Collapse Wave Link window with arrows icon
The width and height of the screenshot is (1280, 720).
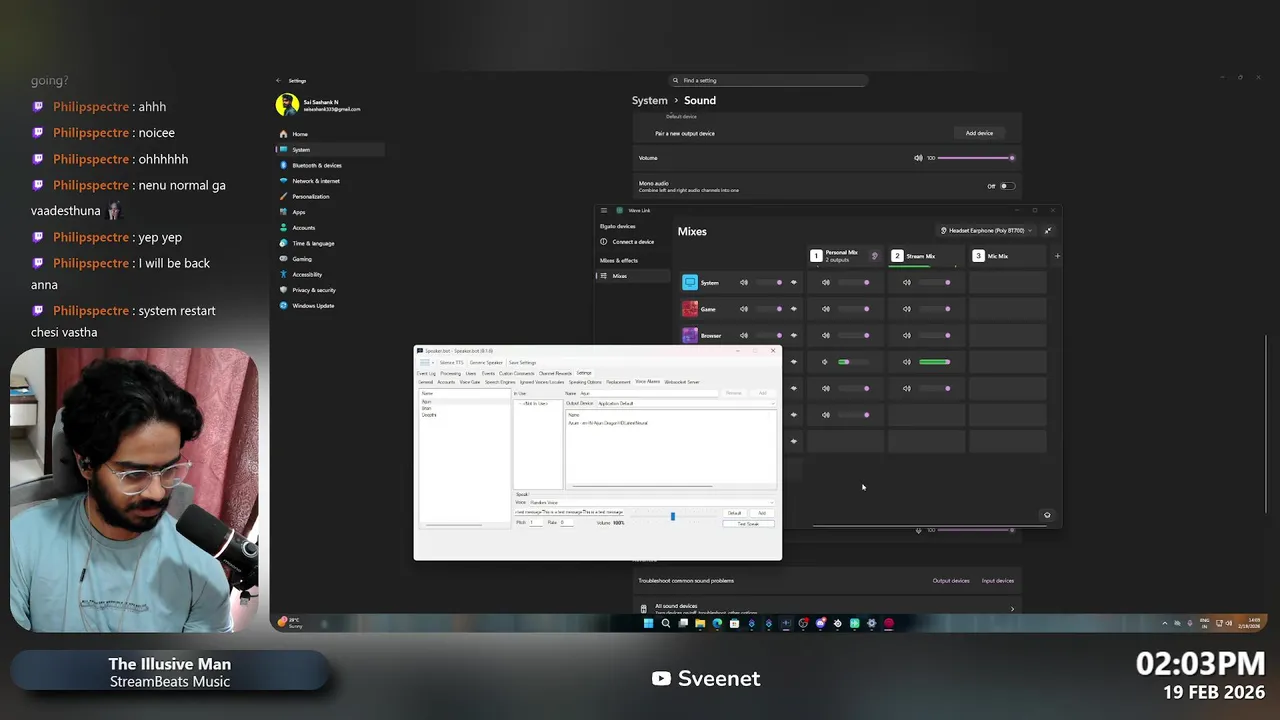tap(1048, 231)
